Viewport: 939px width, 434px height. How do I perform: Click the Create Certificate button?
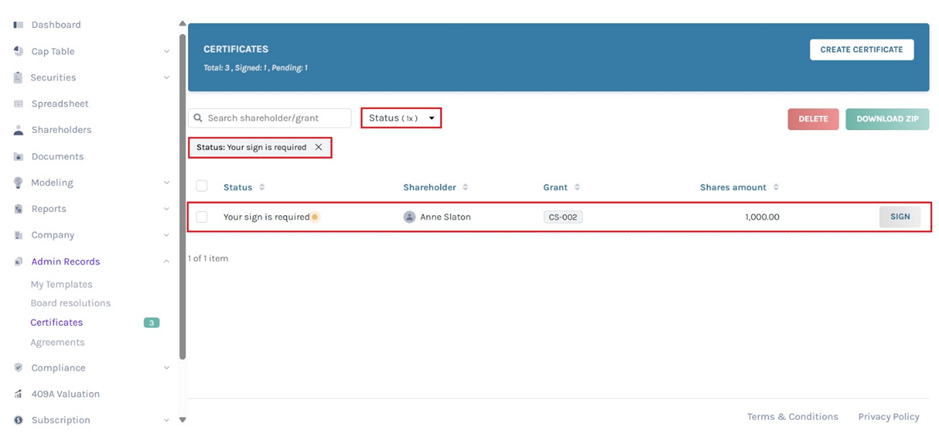(861, 49)
